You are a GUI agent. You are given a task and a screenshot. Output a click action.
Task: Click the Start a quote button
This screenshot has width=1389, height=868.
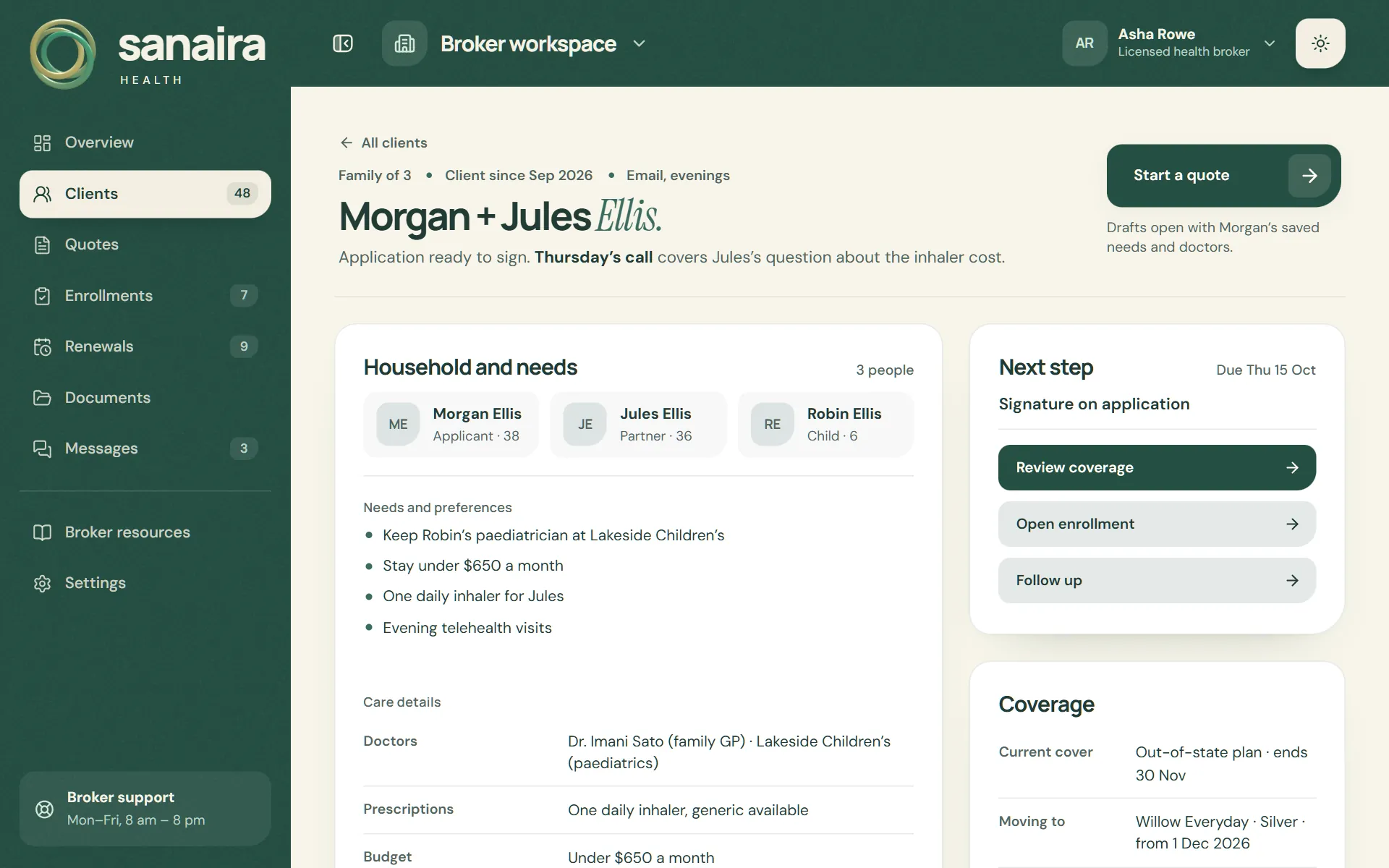pos(1223,175)
